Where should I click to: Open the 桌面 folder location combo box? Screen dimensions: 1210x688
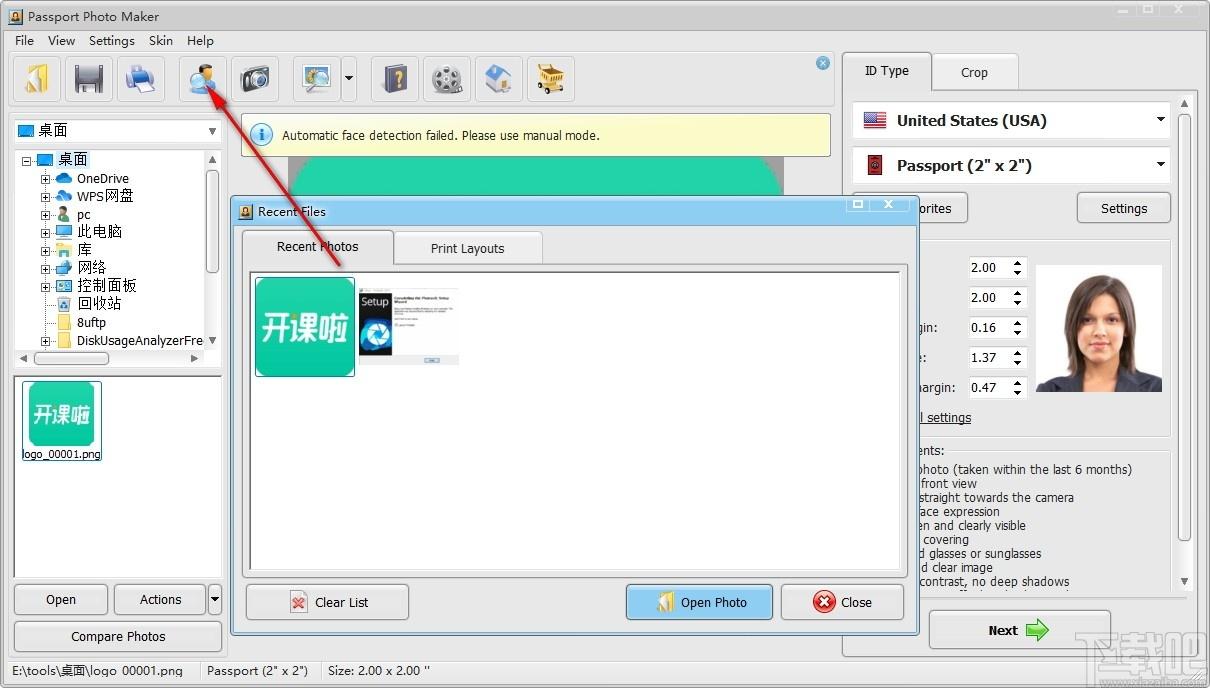click(x=117, y=131)
